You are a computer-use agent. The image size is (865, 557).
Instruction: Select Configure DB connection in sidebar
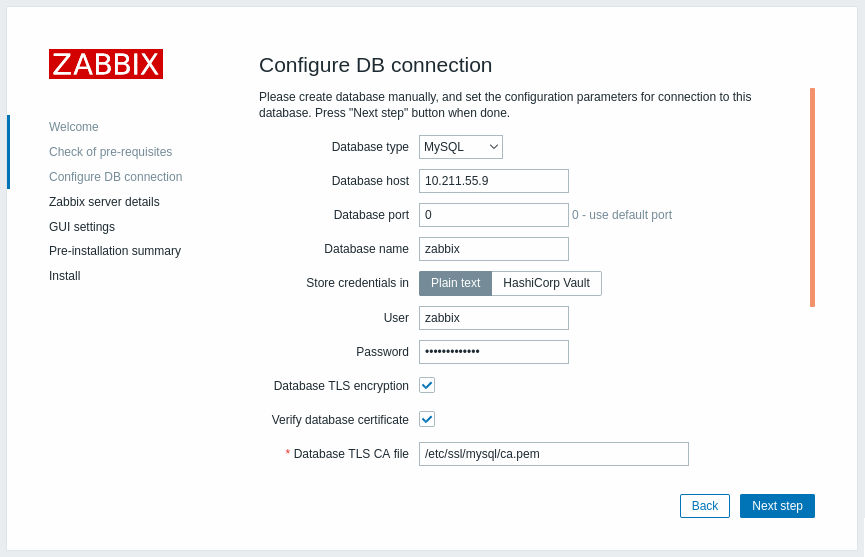coord(115,176)
